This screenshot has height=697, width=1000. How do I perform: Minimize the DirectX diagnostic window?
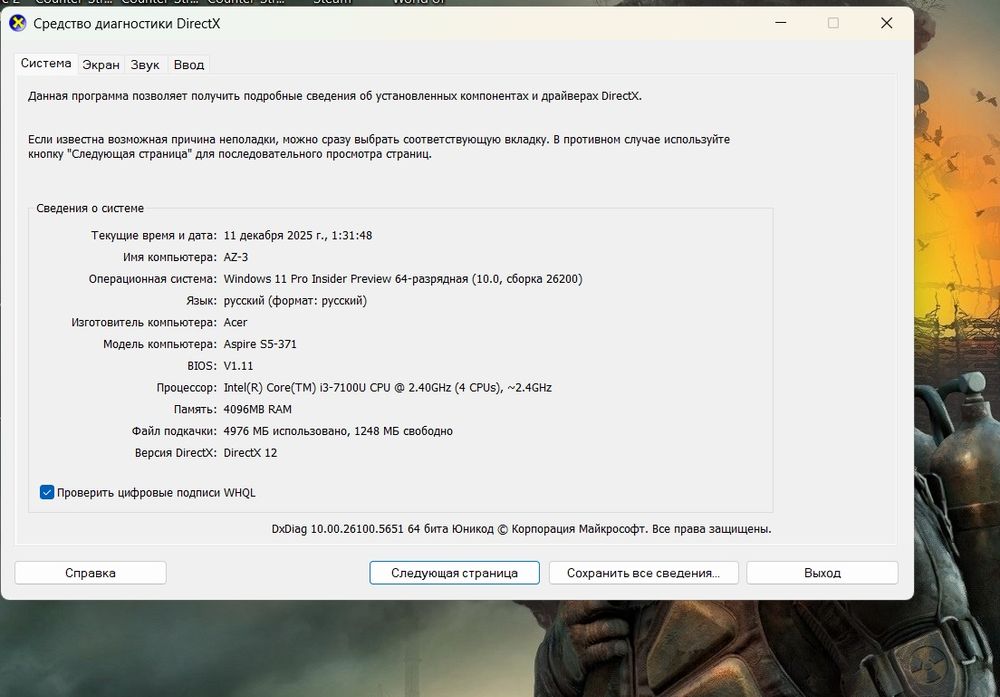click(781, 23)
